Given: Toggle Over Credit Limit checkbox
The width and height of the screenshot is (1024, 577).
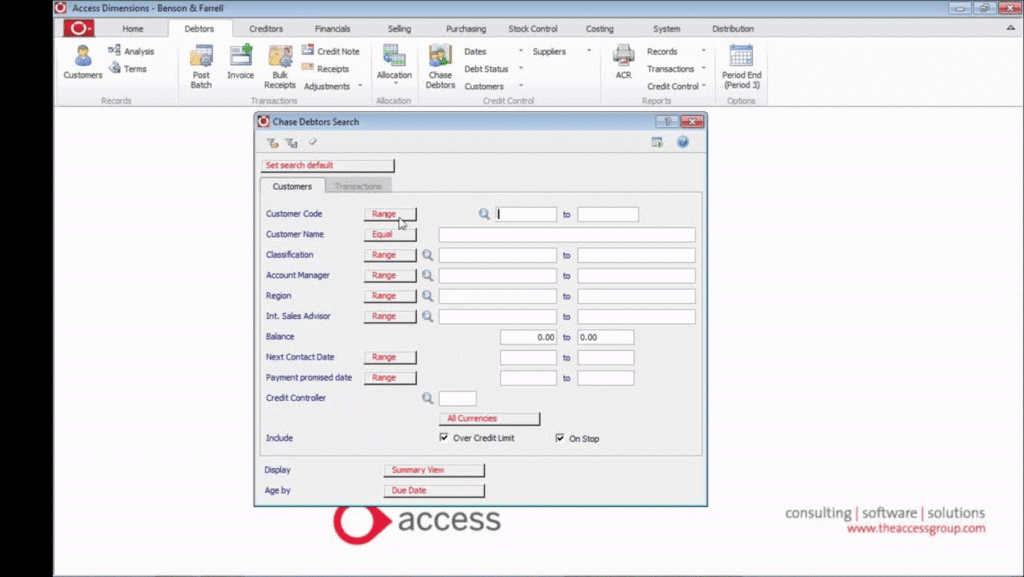Looking at the screenshot, I should [444, 437].
